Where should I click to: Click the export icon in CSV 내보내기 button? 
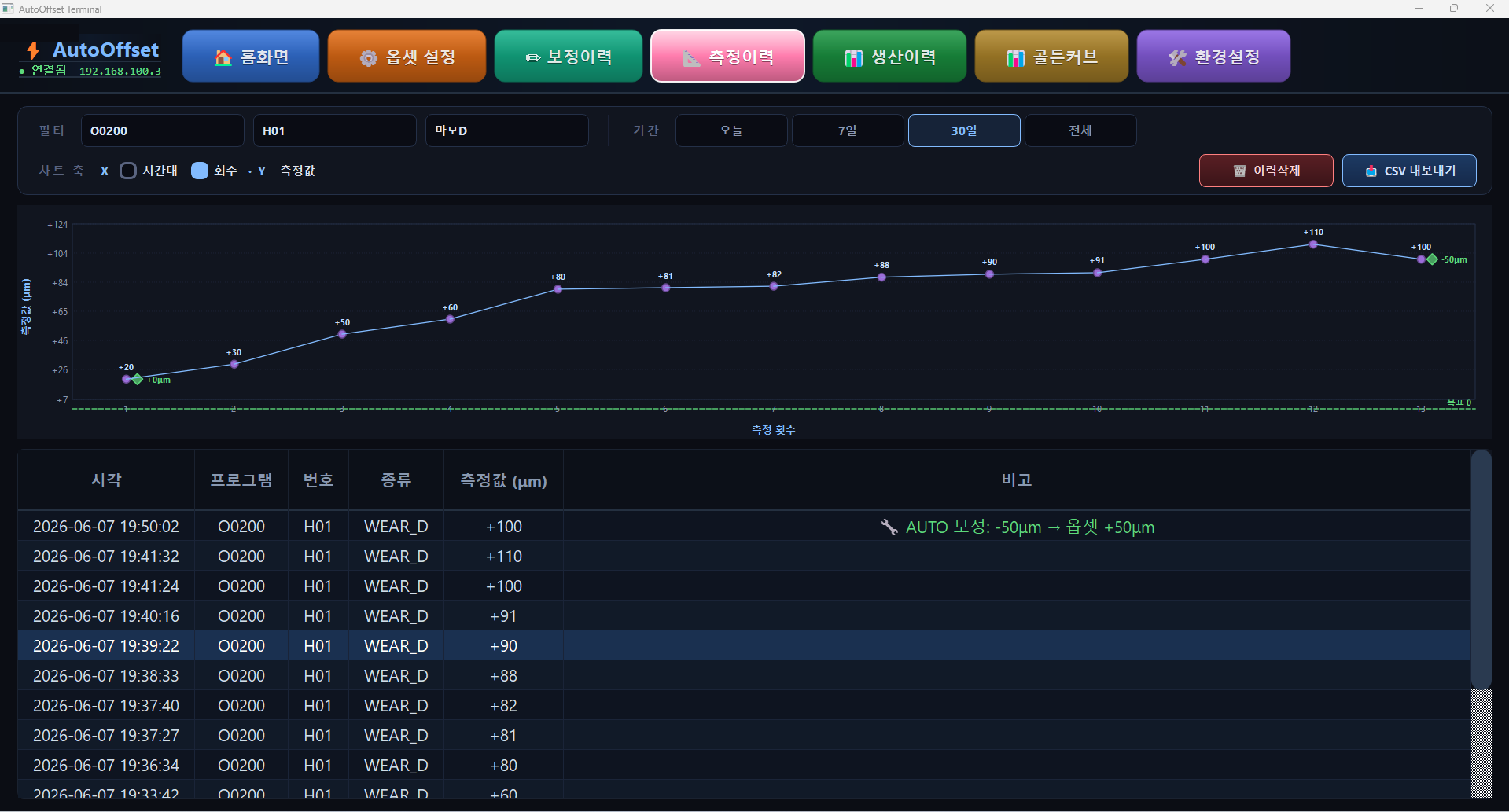1371,171
